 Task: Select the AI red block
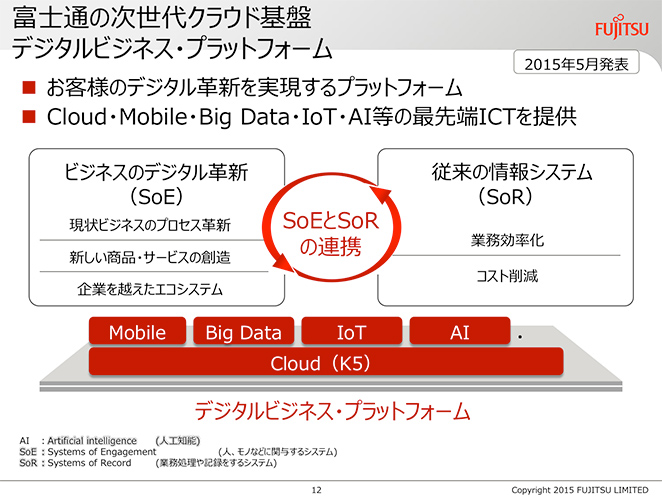460,332
